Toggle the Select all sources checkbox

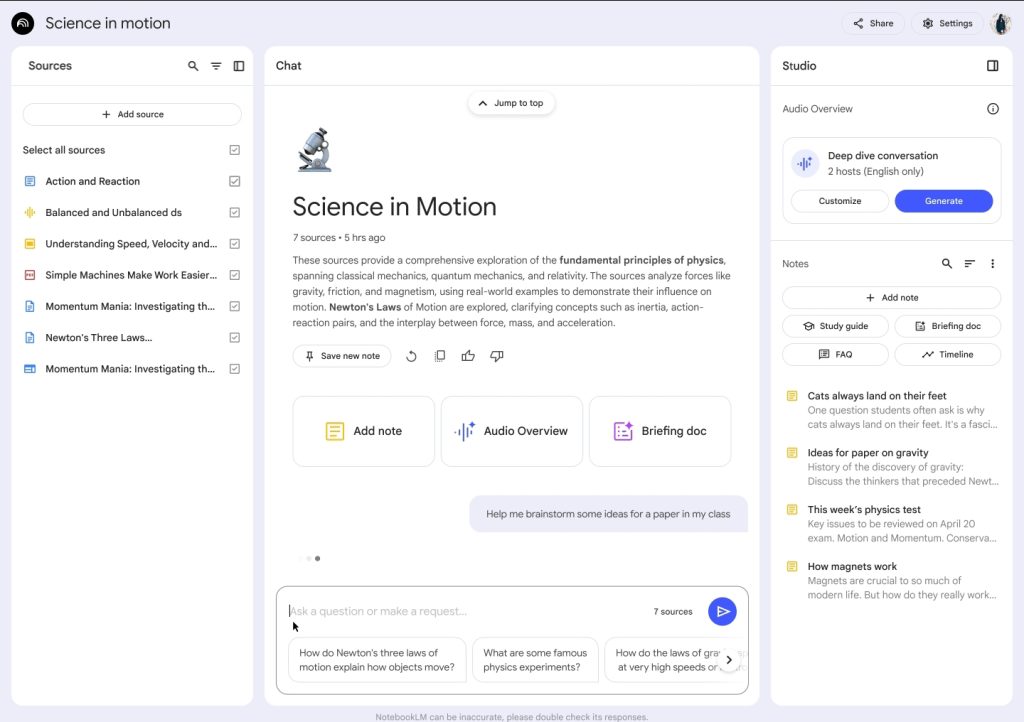tap(234, 150)
